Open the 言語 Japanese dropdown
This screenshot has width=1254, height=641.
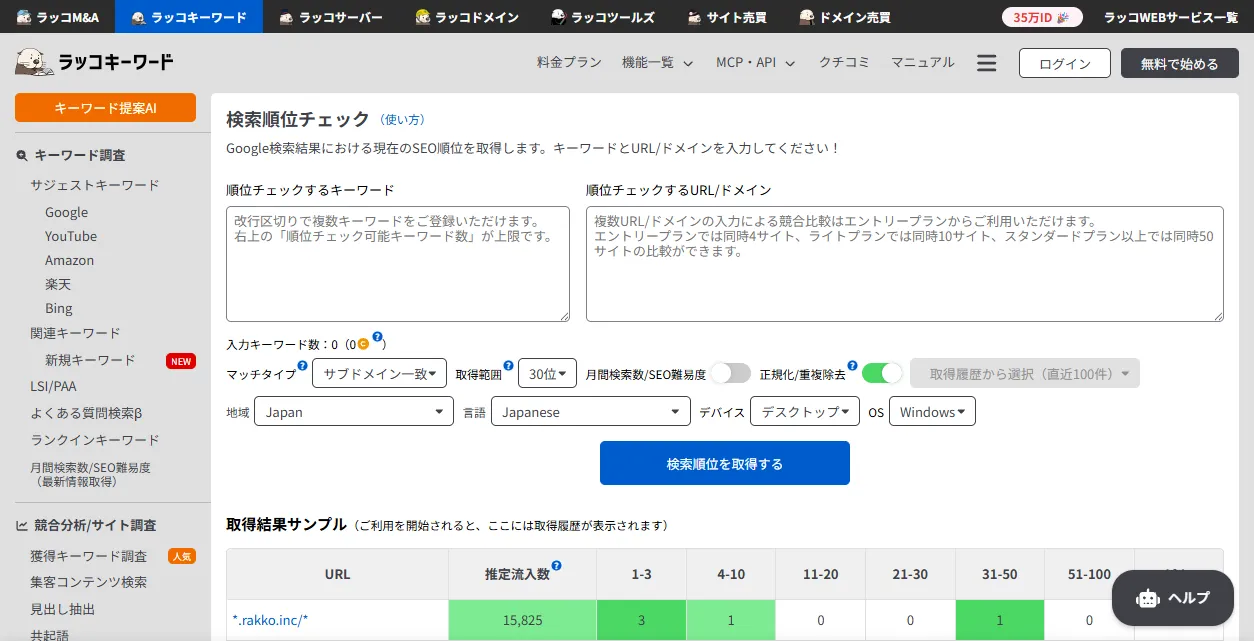(x=591, y=412)
